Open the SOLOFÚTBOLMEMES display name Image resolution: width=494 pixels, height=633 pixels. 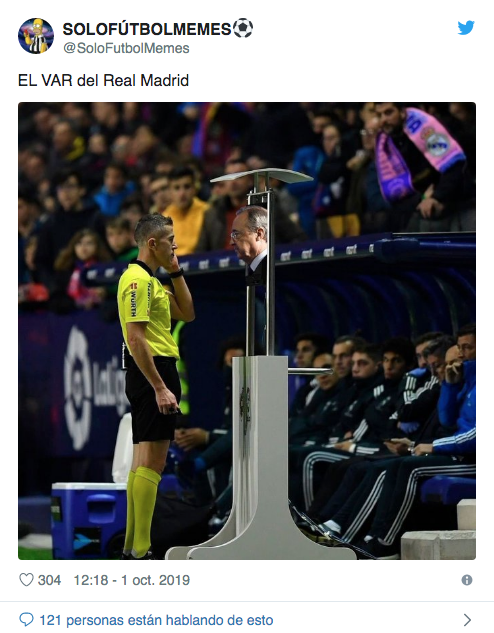147,29
